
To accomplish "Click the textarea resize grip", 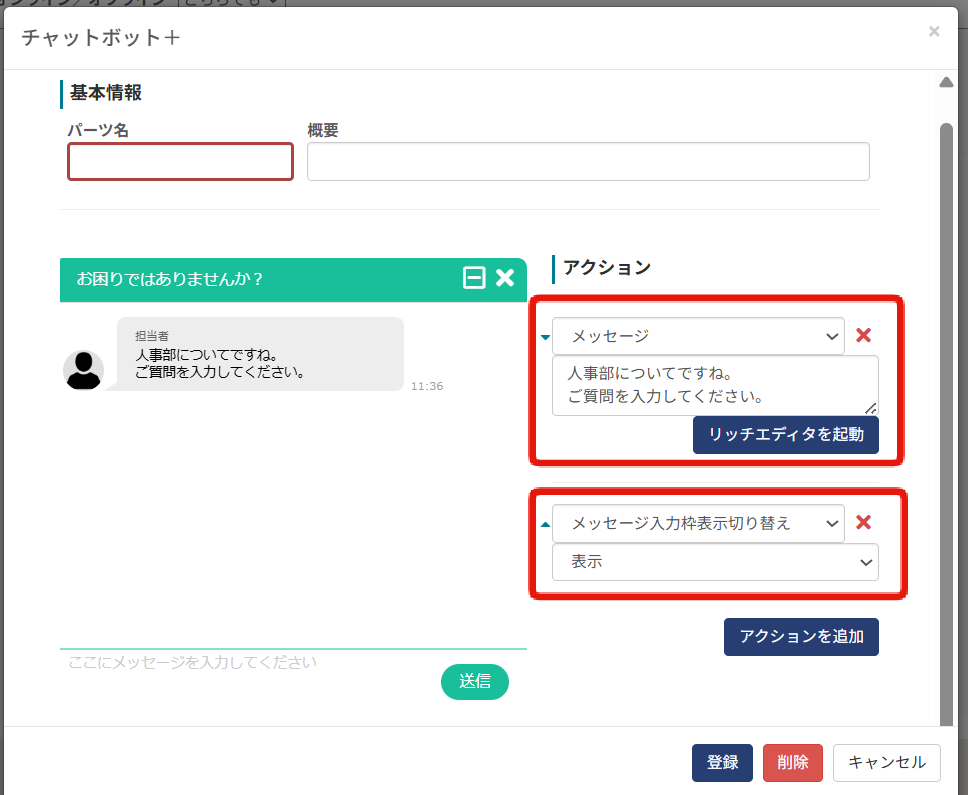I will click(870, 408).
